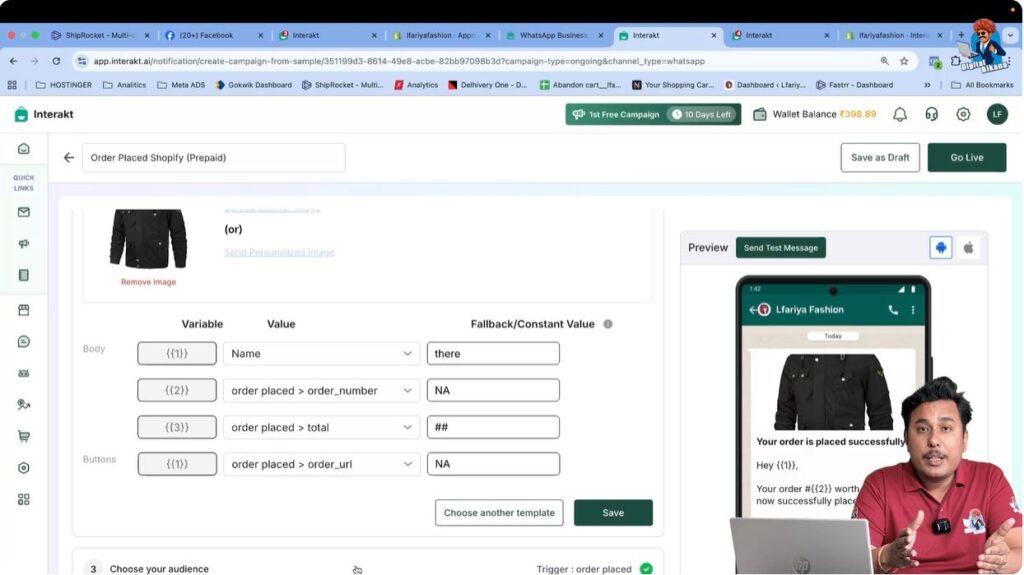This screenshot has width=1024, height=575.
Task: Click the green Save button
Action: click(613, 513)
